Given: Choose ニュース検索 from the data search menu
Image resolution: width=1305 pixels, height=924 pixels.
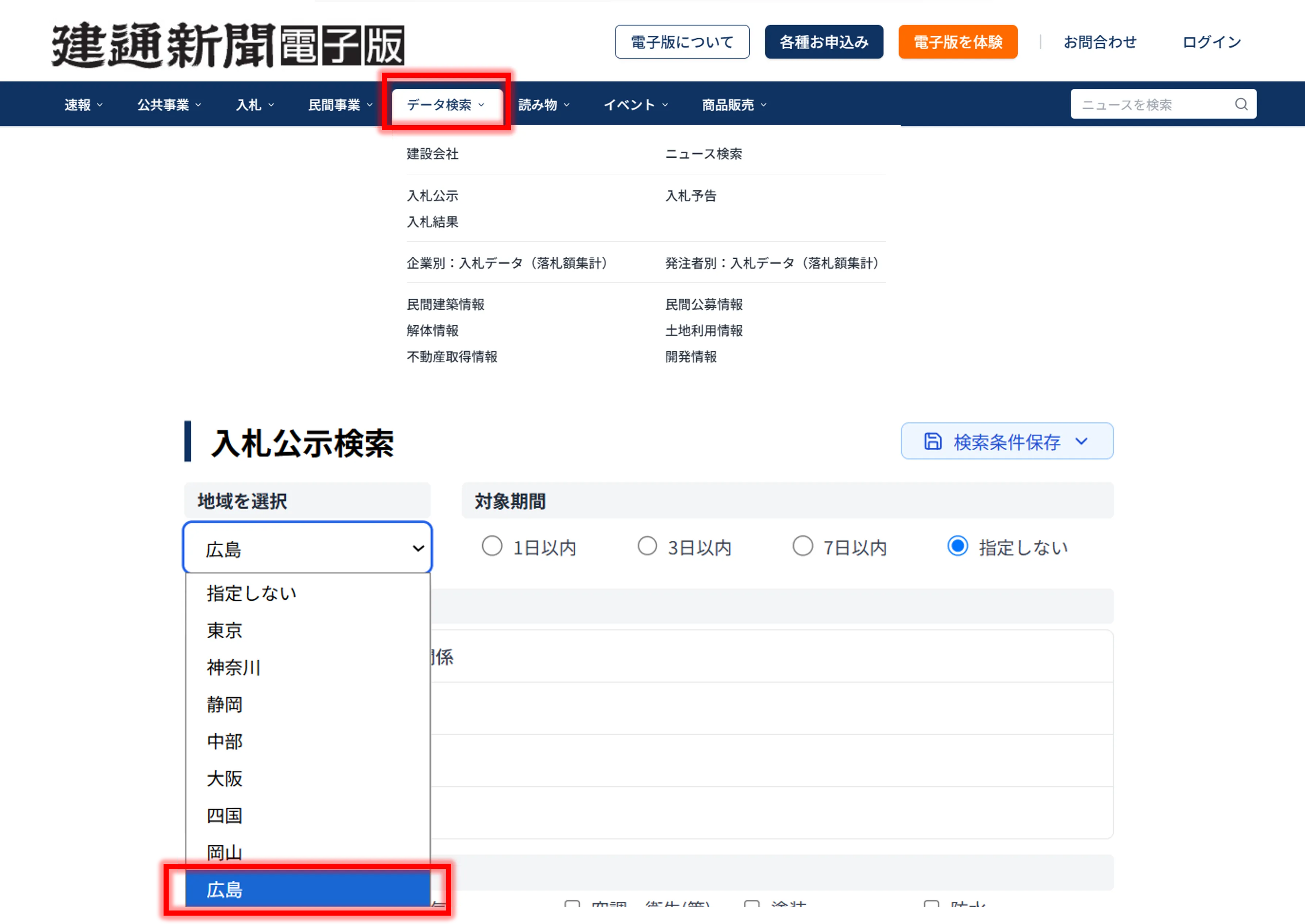Looking at the screenshot, I should pos(703,154).
